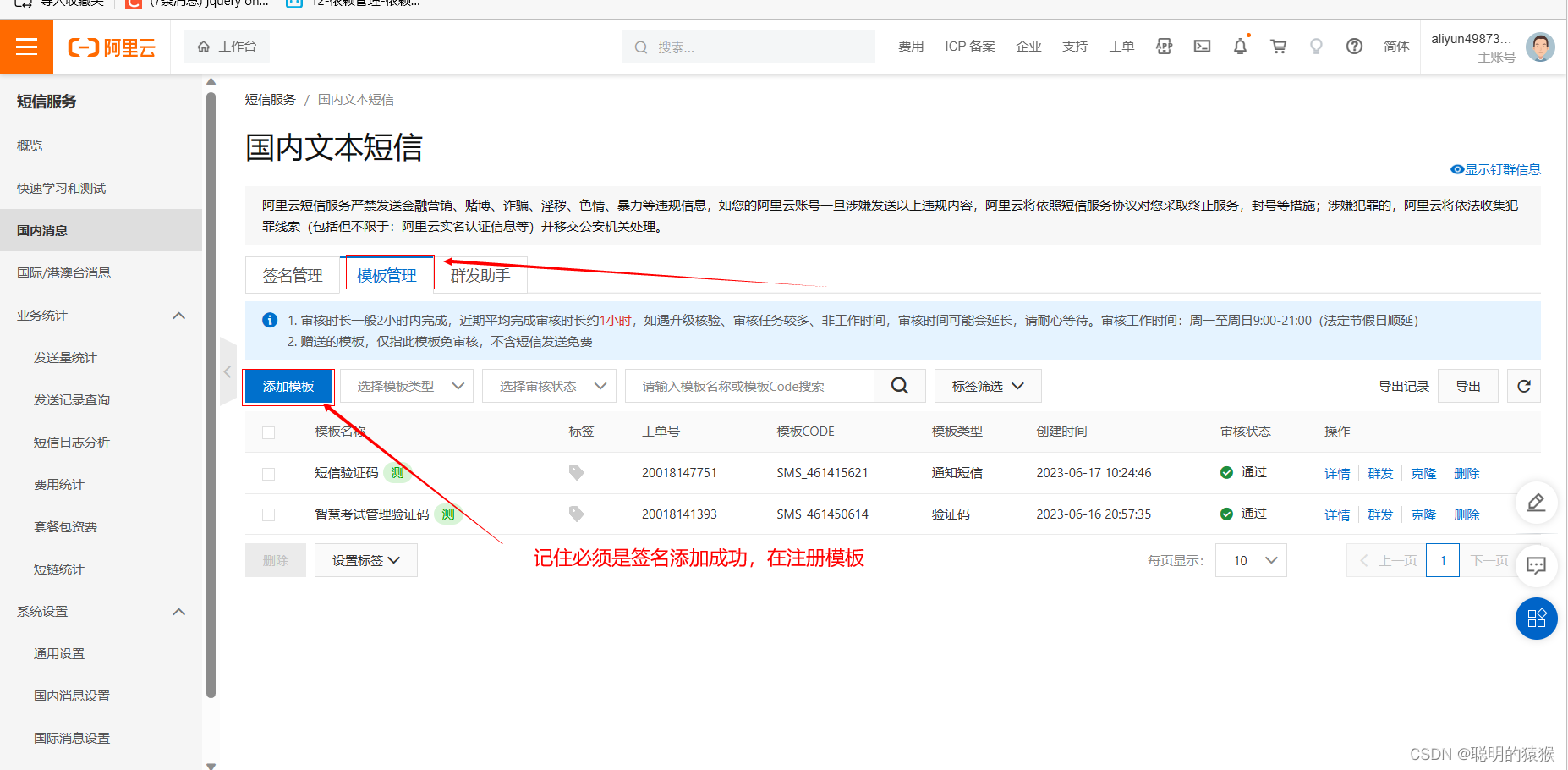The width and height of the screenshot is (1568, 770).
Task: Open the shopping cart icon
Action: click(1278, 47)
